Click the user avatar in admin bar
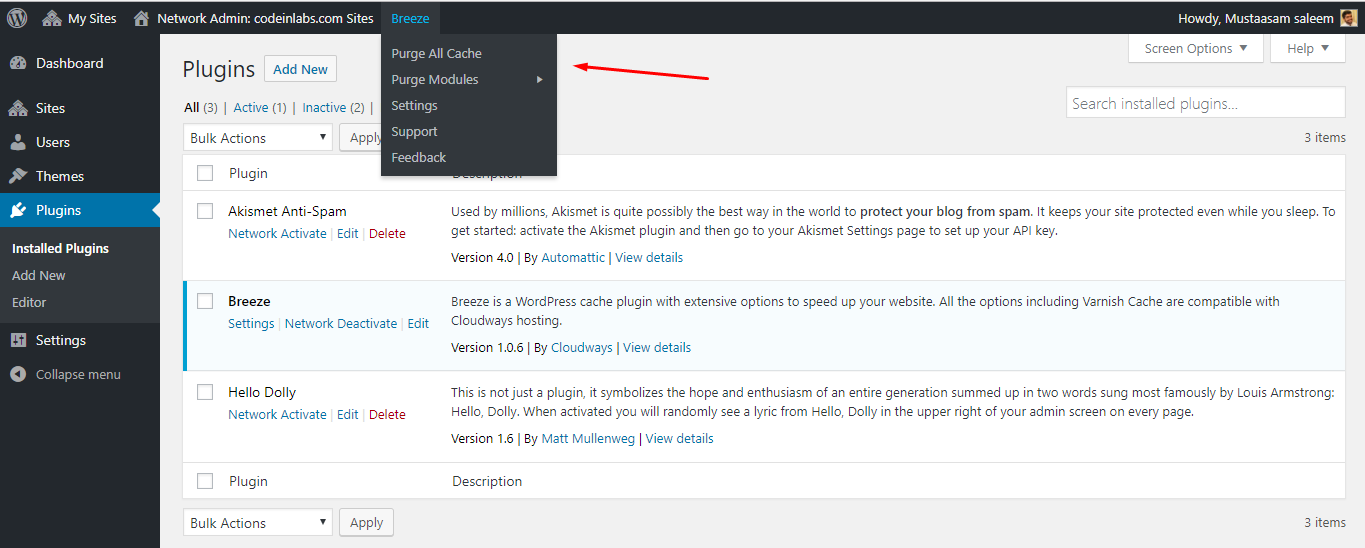 tap(1348, 18)
